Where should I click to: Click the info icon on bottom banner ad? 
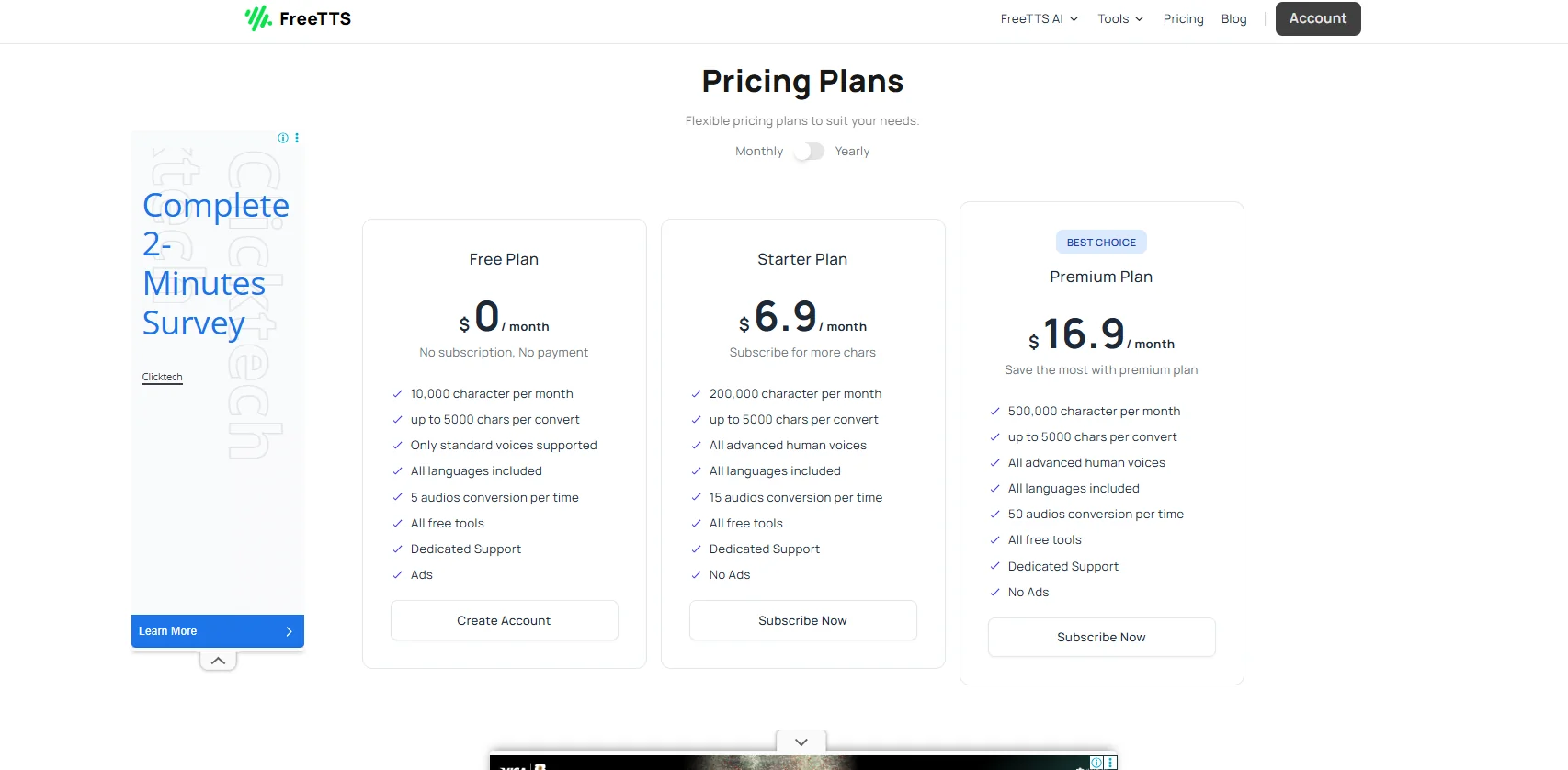coord(1096,763)
